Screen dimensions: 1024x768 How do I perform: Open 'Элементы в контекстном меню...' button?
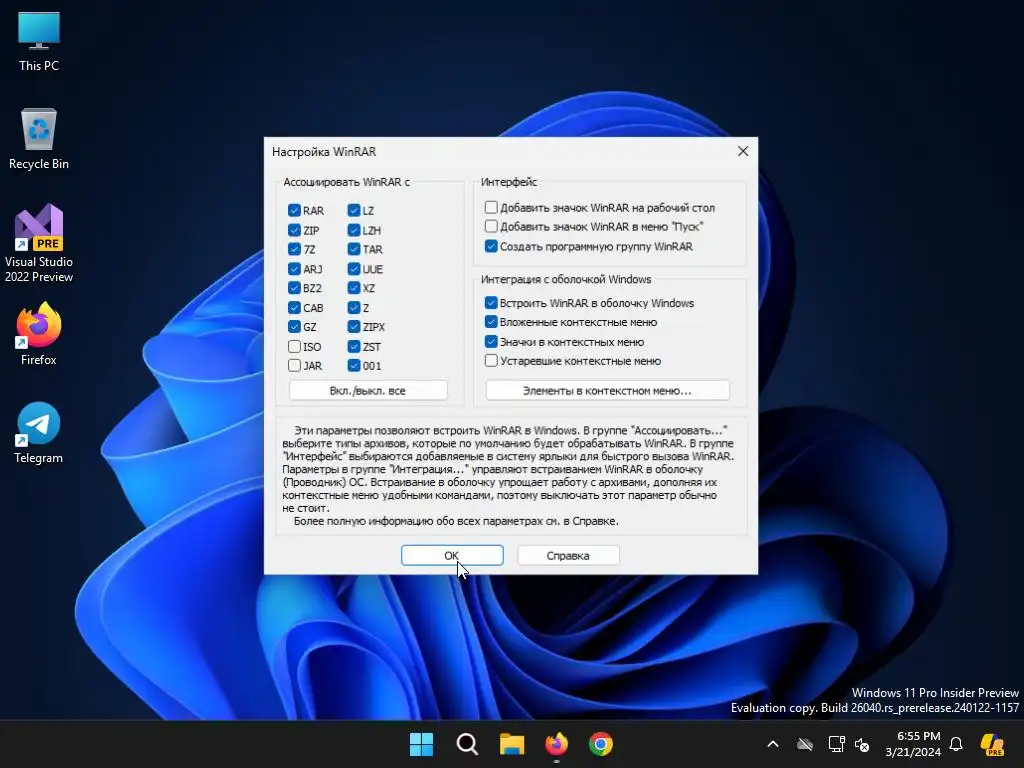coord(607,391)
